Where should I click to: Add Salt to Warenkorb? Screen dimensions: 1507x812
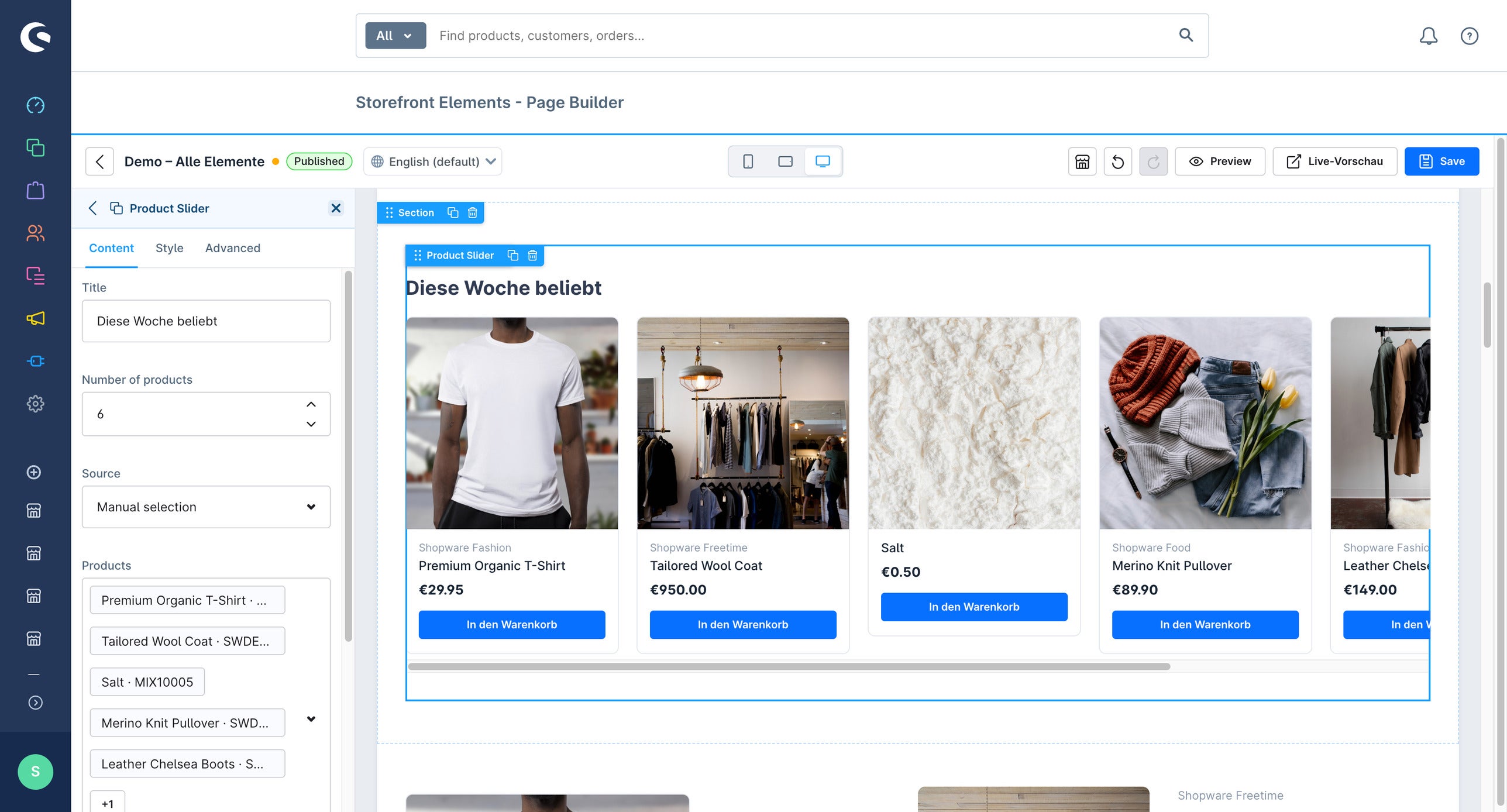(x=974, y=607)
